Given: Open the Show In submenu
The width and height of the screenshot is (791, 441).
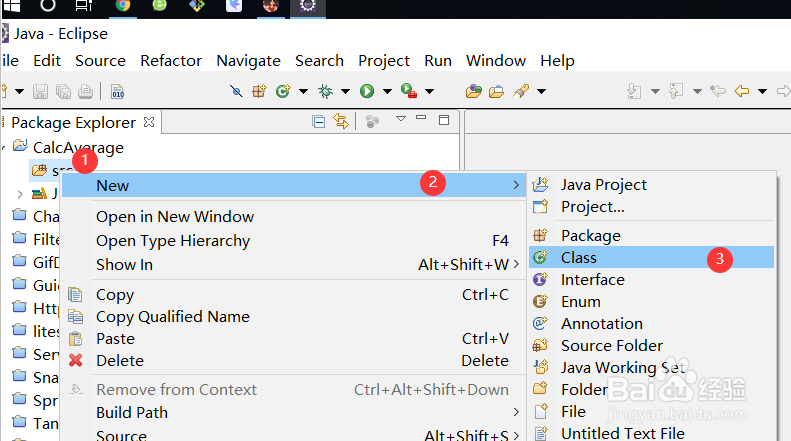Looking at the screenshot, I should 294,264.
